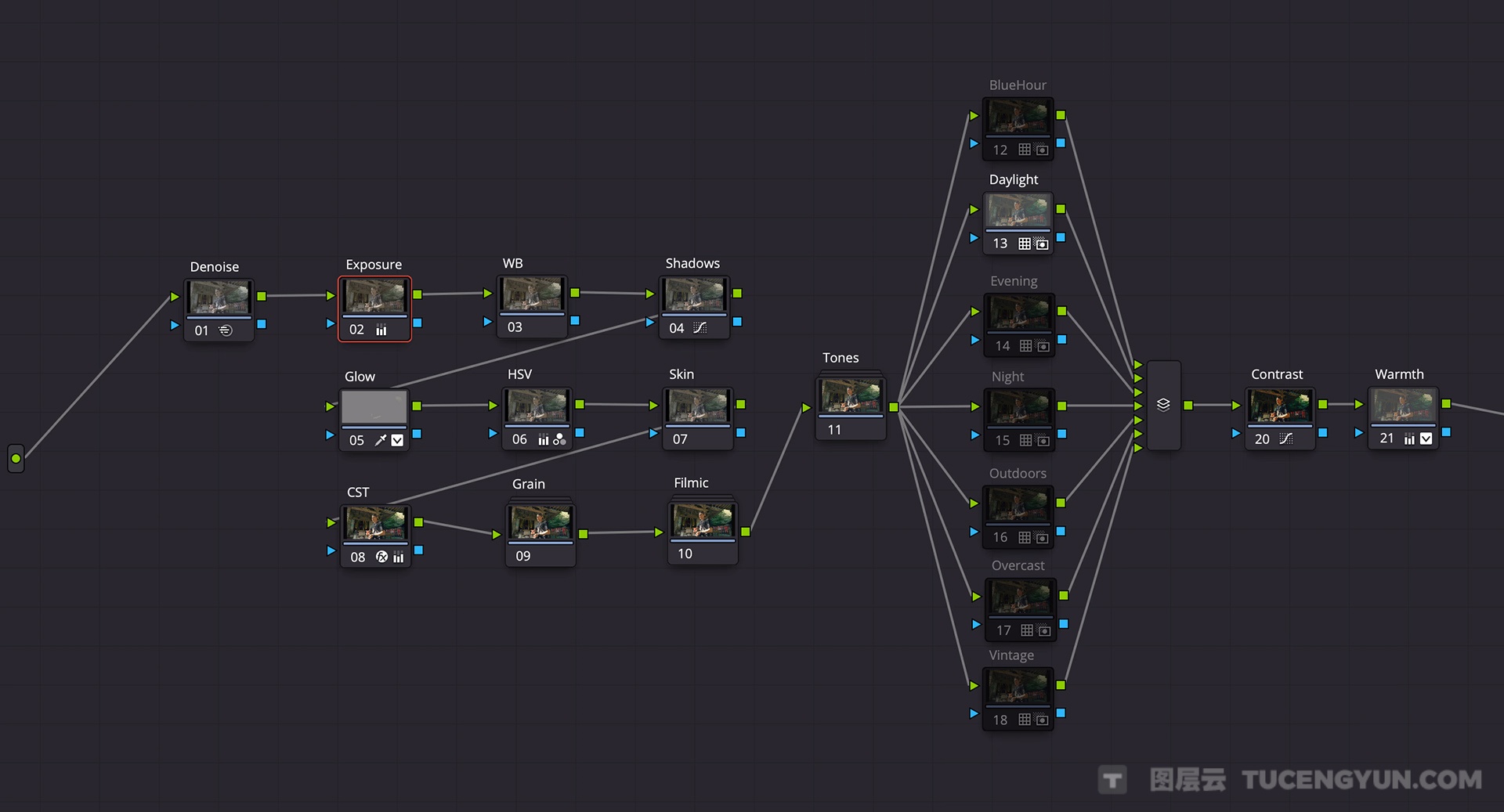Click the curves icon on Shadows node 04

tap(700, 328)
